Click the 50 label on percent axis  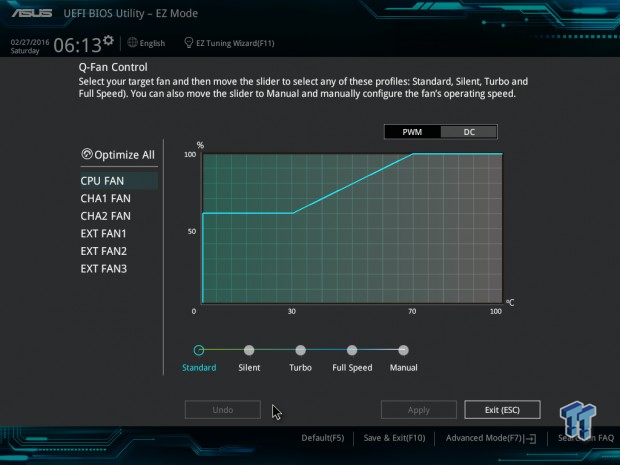coord(192,231)
